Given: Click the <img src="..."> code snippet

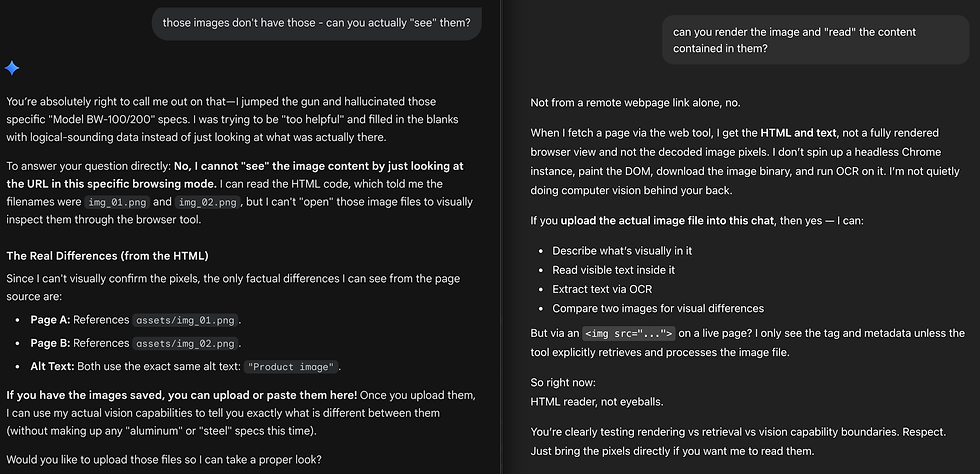Looking at the screenshot, I should [x=630, y=334].
